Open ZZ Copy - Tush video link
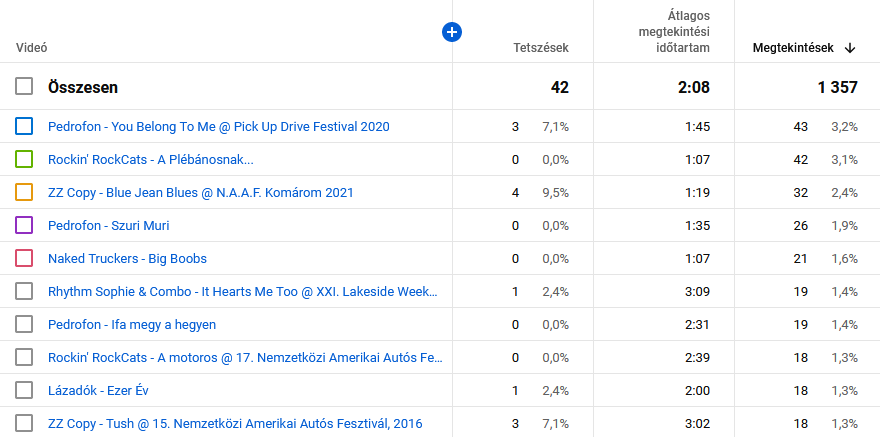 [235, 424]
